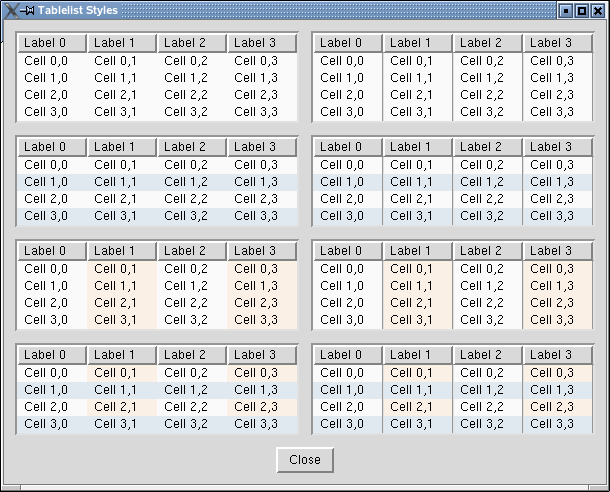Click Label 3 header in second-row left striped table

coord(262,147)
